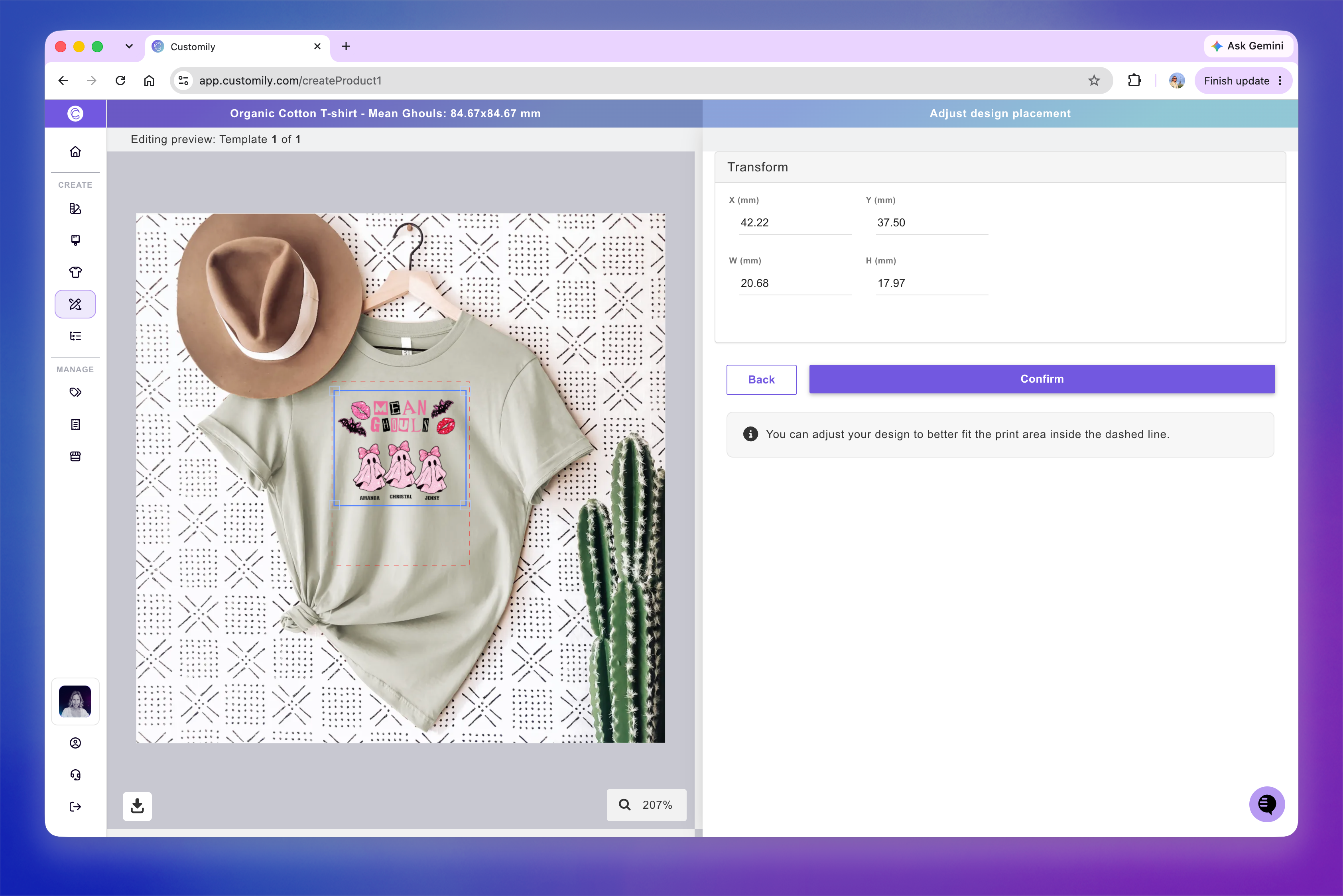Click the Customily logo at top-left

click(75, 113)
